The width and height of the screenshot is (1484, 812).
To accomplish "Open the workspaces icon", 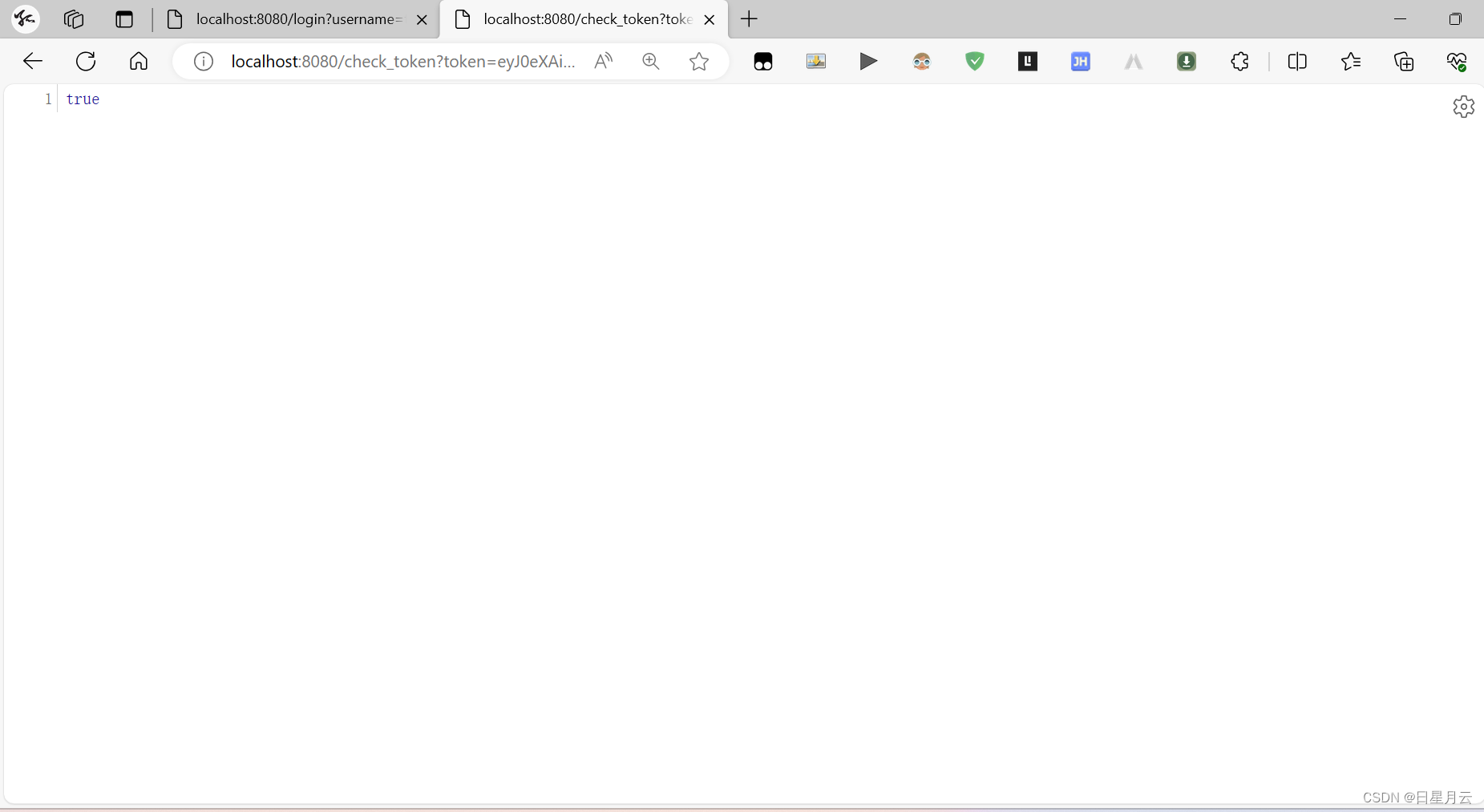I will coord(74,19).
